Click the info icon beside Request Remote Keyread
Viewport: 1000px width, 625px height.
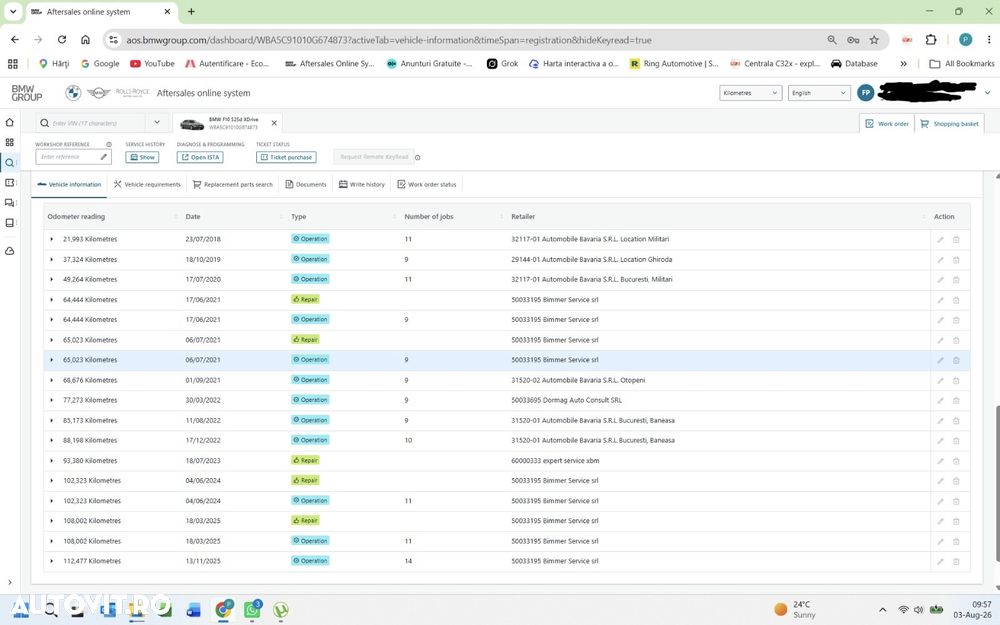[x=418, y=158]
